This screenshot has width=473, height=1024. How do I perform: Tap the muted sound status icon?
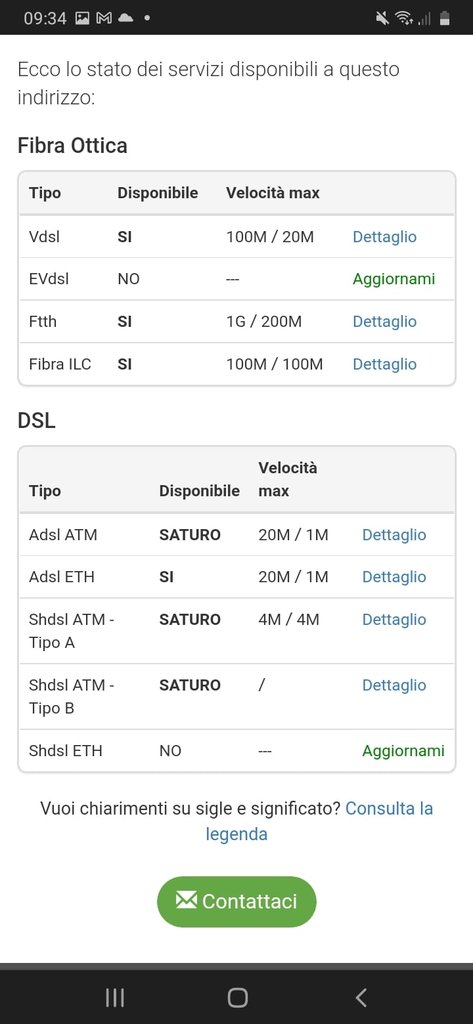[x=382, y=18]
